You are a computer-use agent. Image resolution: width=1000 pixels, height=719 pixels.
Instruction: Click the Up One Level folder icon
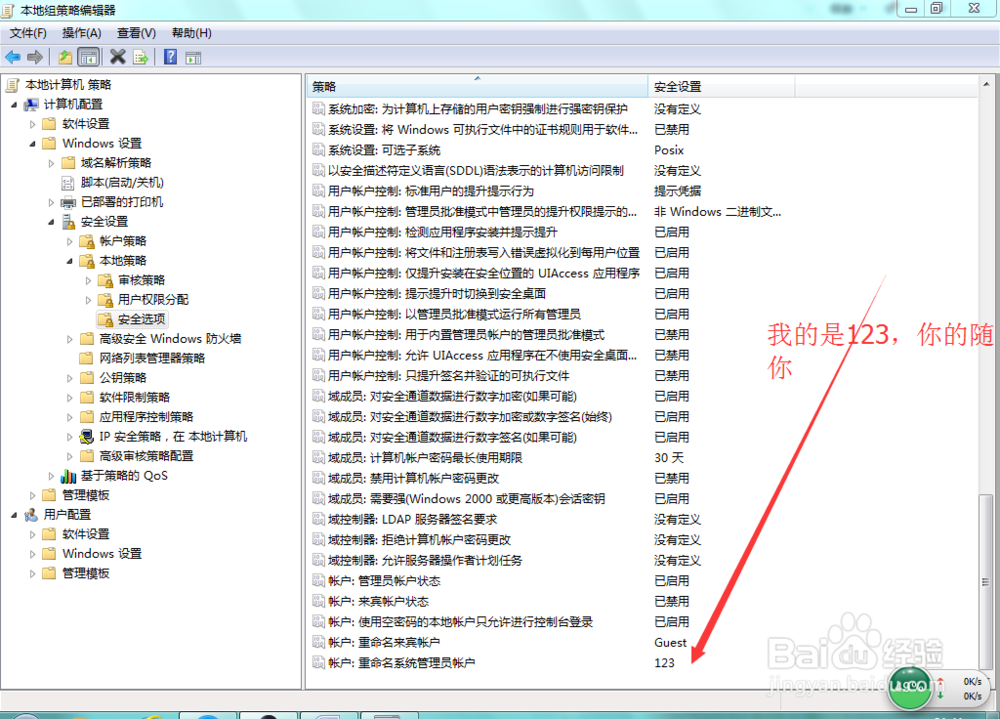tap(64, 57)
